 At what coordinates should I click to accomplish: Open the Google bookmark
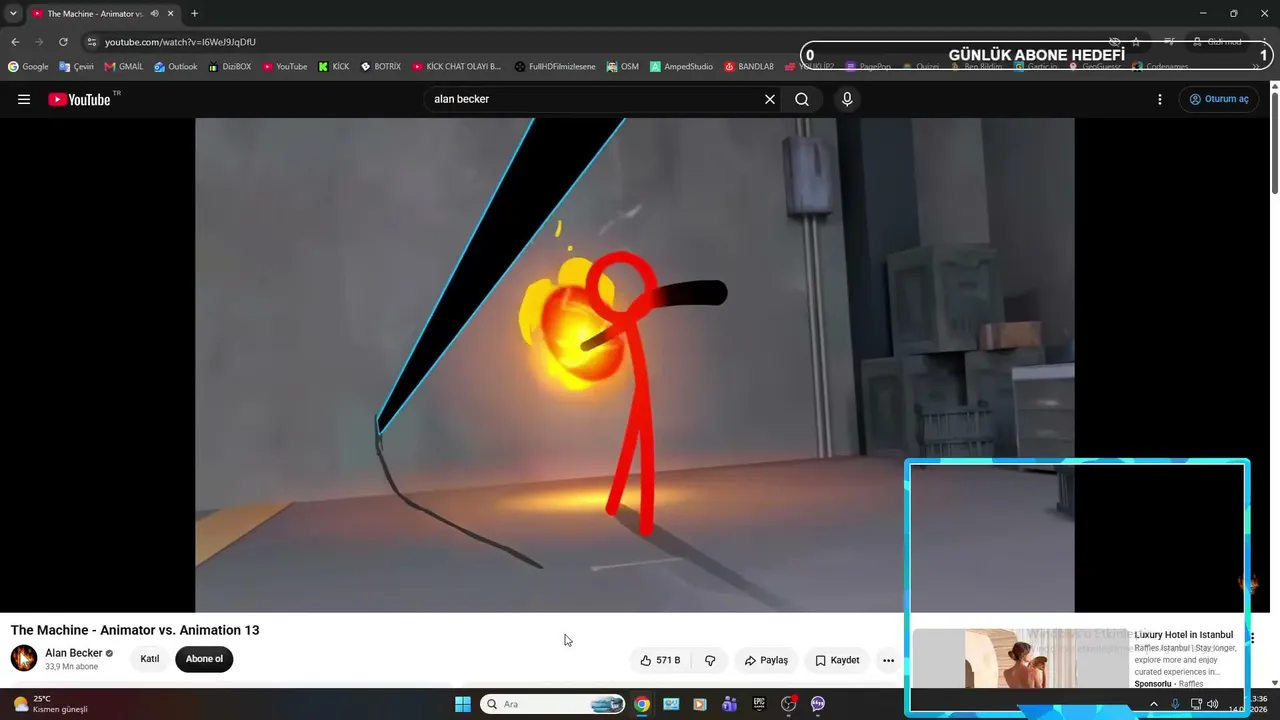click(x=28, y=67)
